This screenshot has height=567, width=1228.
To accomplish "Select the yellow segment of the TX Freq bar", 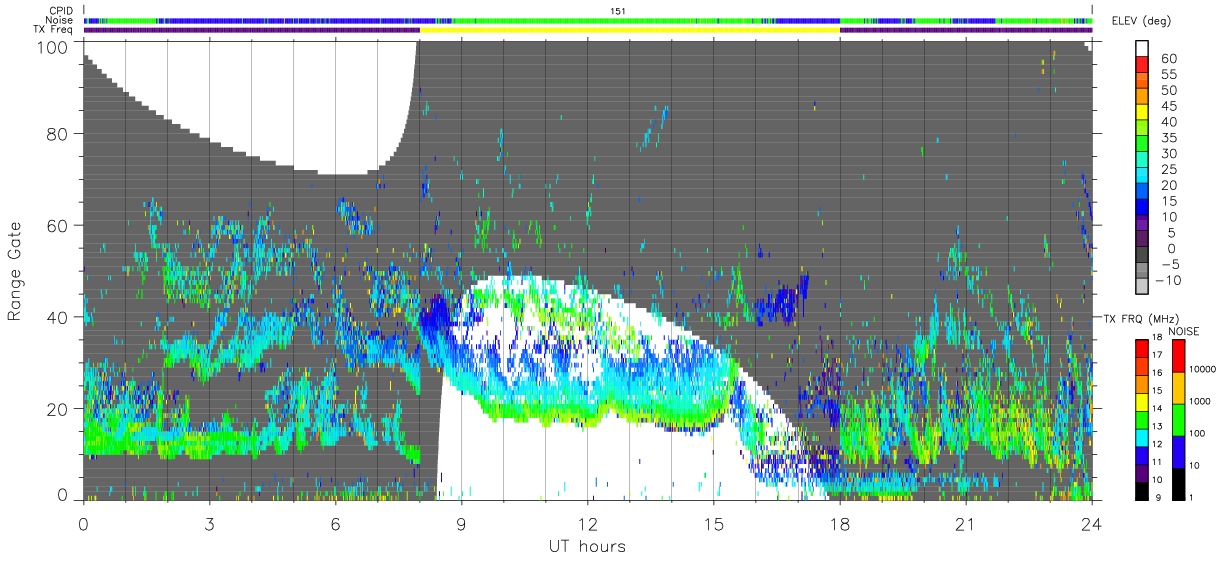I will pos(629,30).
